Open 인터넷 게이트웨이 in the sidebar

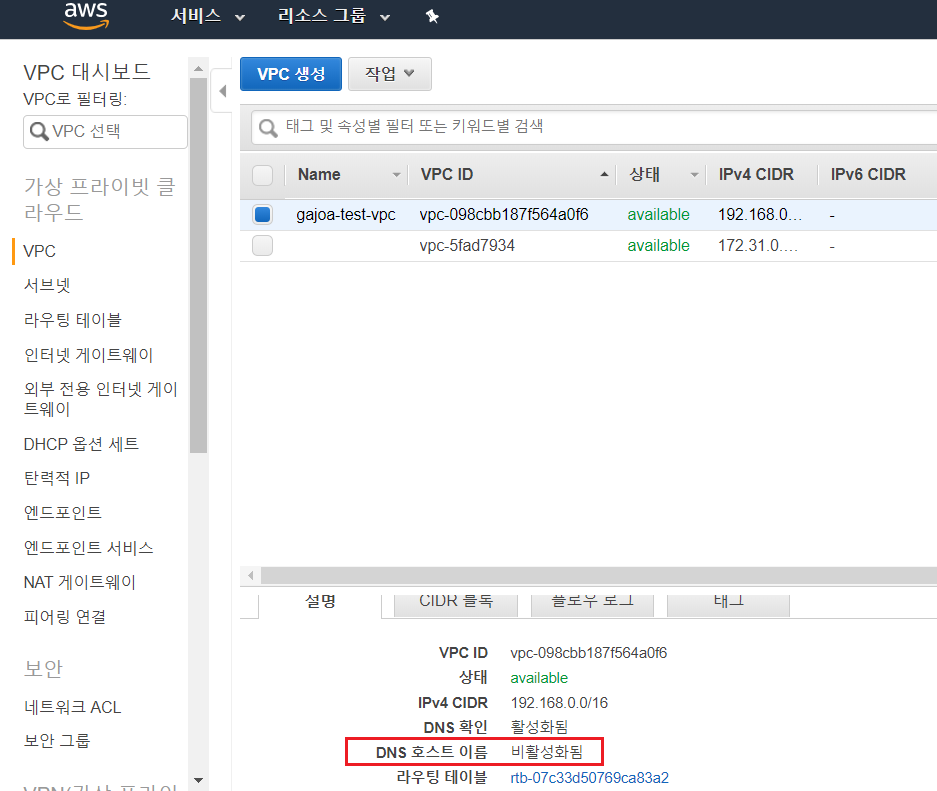(x=88, y=355)
